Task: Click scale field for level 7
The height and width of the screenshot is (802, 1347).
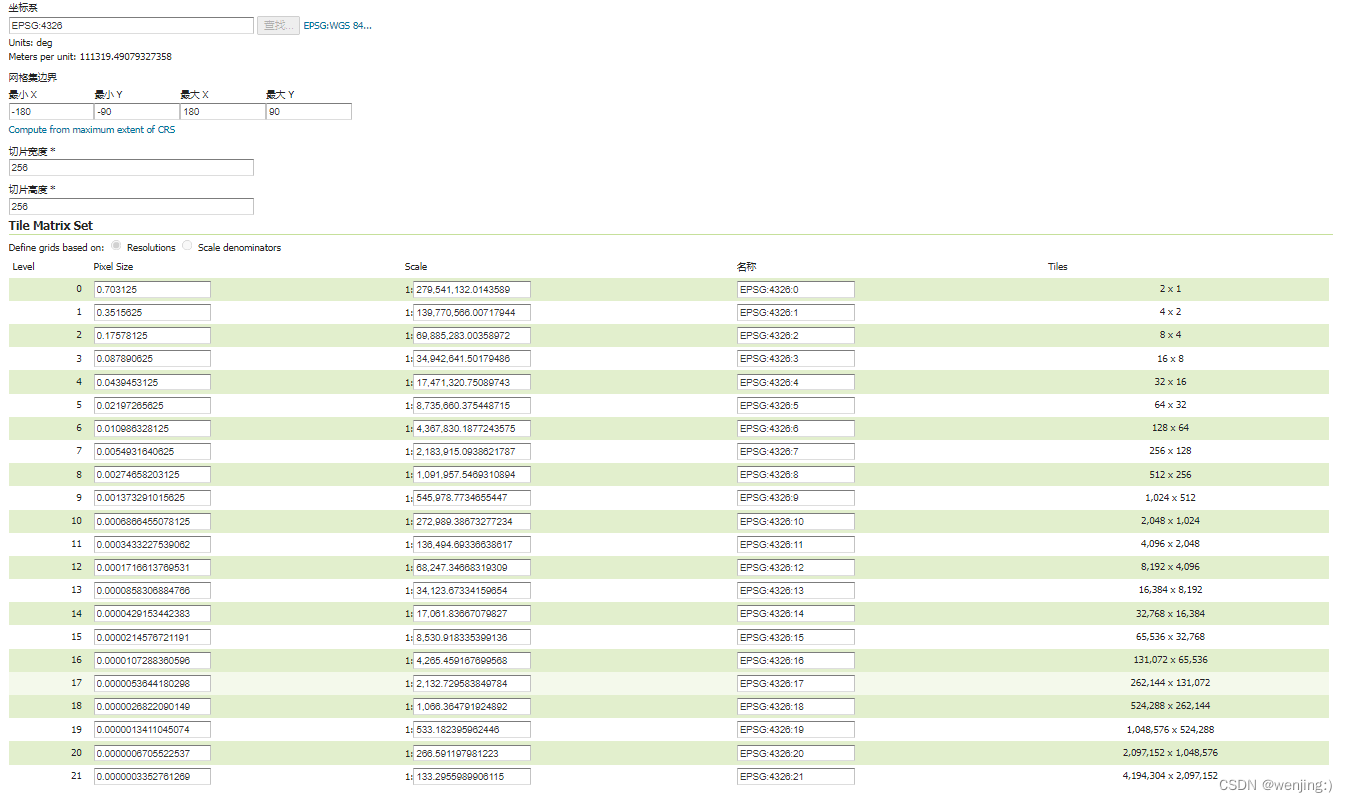Action: (471, 451)
